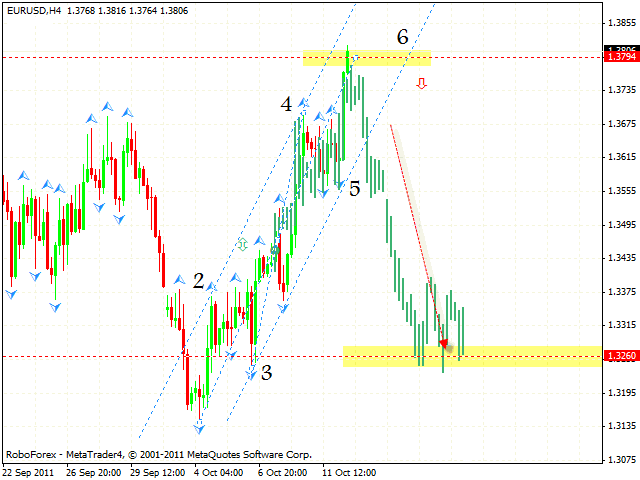640x480 pixels.
Task: Select the lower yellow support zone rectangle
Action: tap(472, 356)
